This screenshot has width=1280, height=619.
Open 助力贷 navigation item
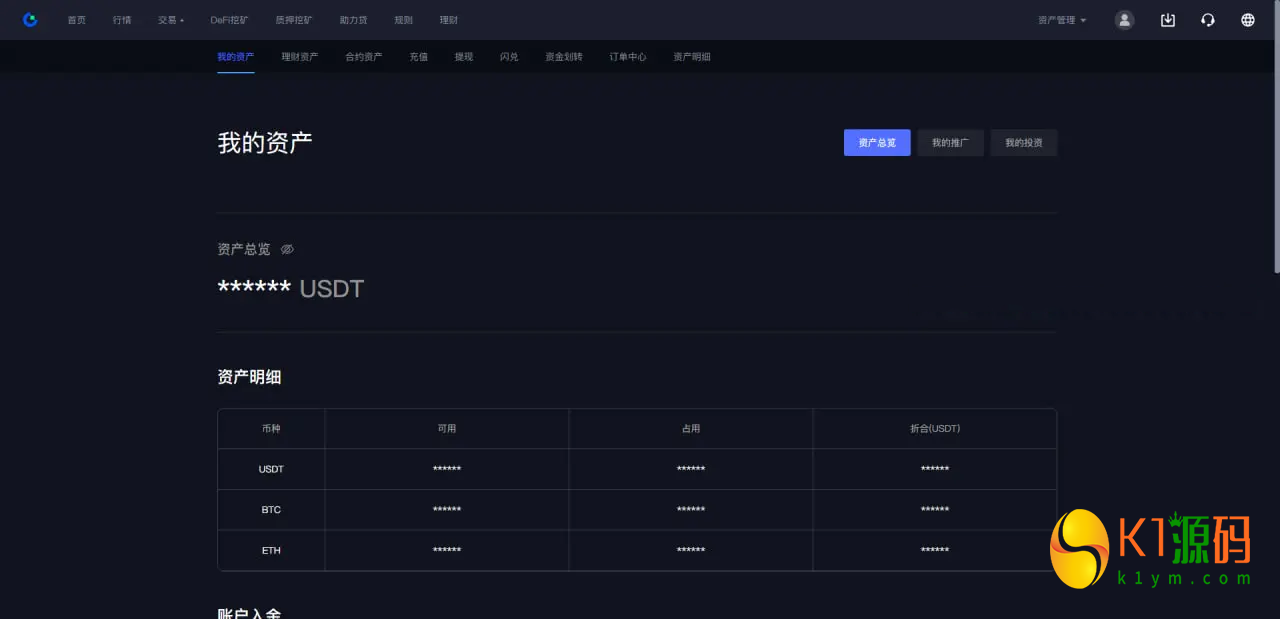pos(354,20)
